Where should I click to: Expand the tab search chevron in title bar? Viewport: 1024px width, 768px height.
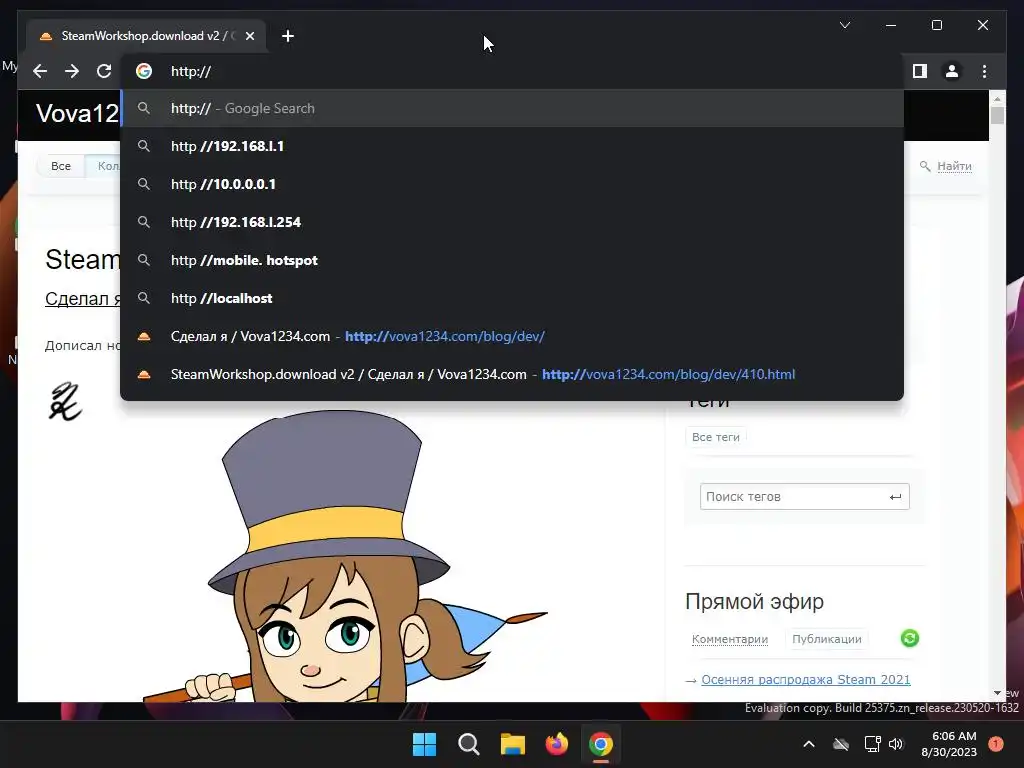coord(844,25)
